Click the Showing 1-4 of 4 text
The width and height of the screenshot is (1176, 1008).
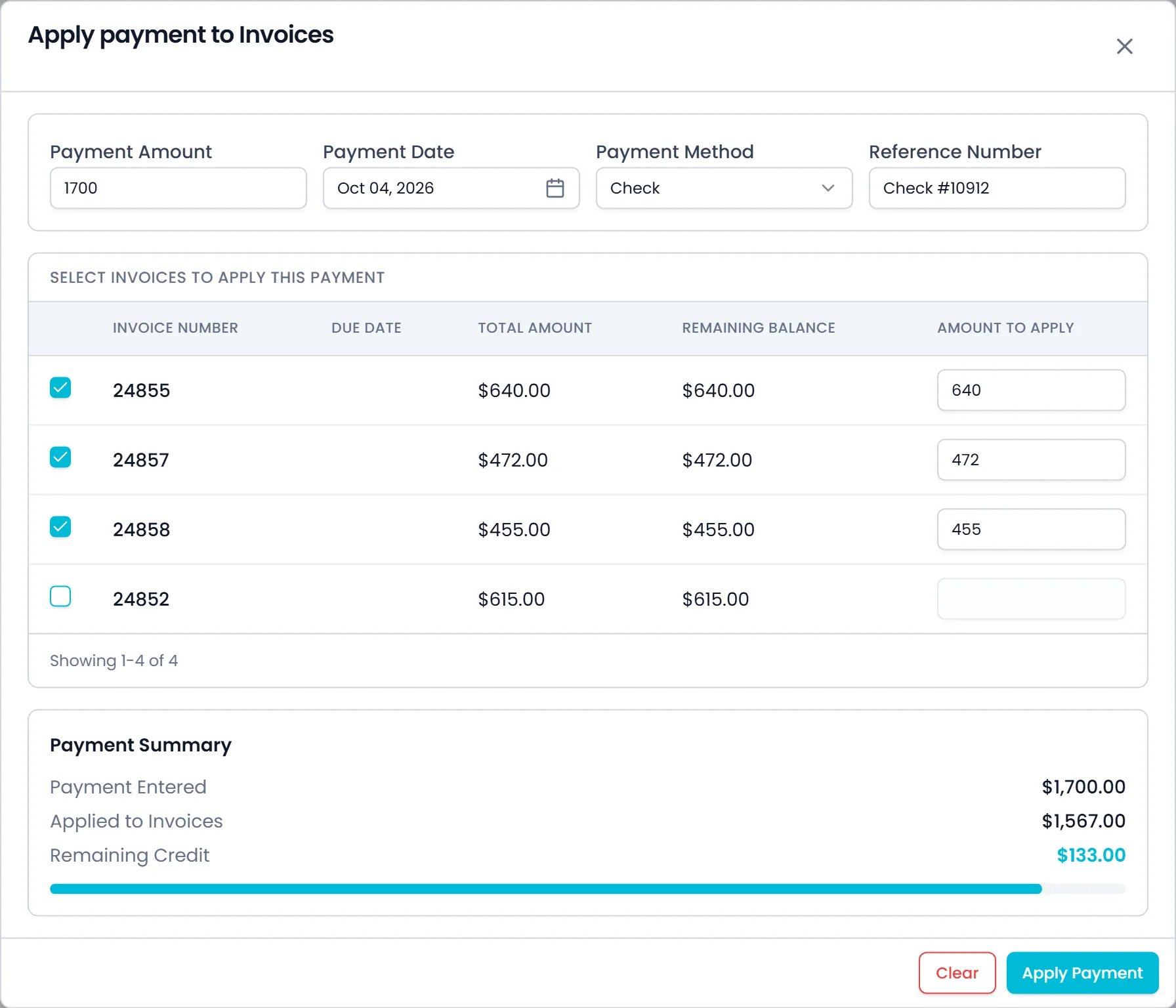114,661
